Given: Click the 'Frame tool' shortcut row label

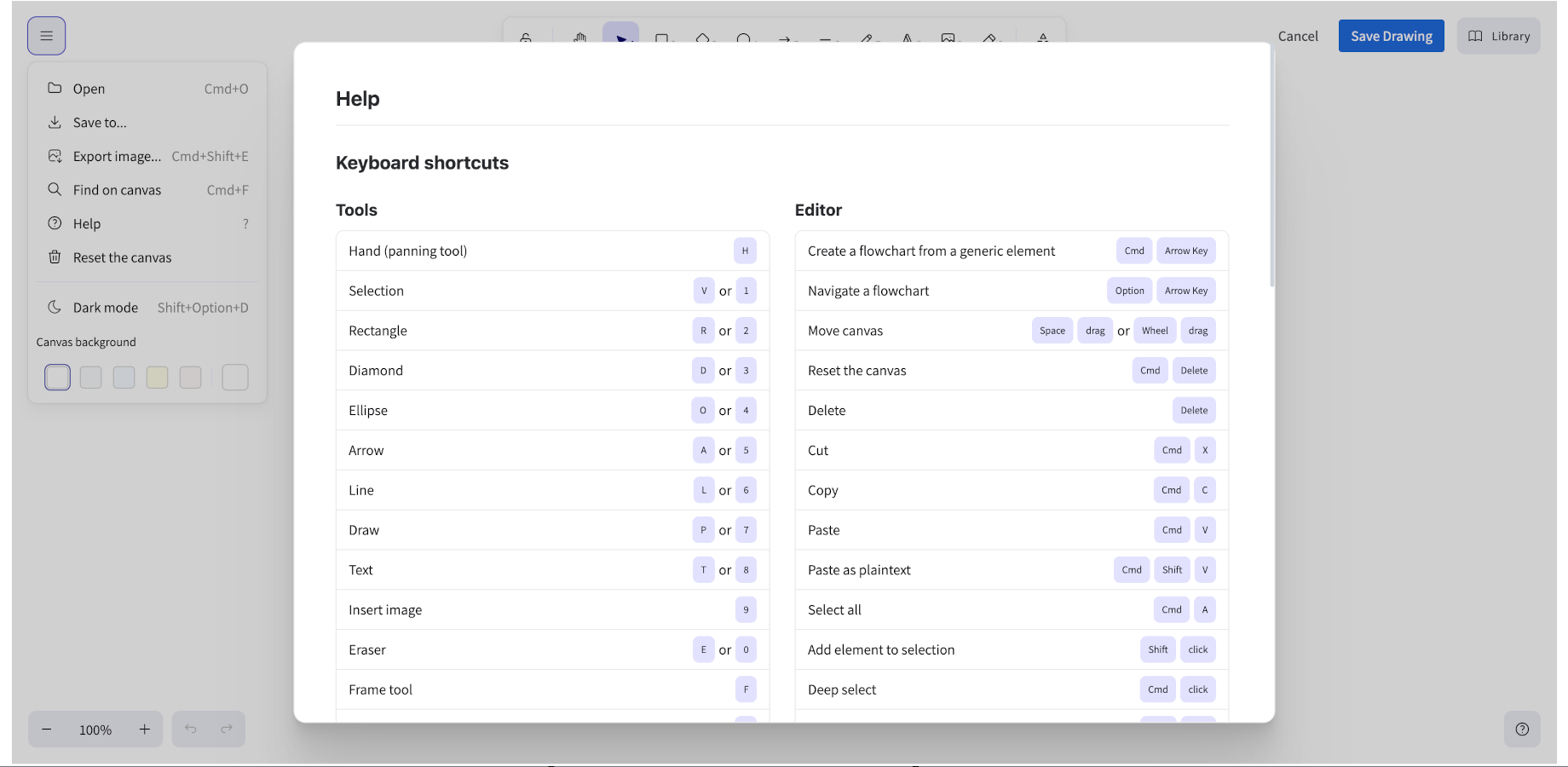Looking at the screenshot, I should pyautogui.click(x=380, y=689).
